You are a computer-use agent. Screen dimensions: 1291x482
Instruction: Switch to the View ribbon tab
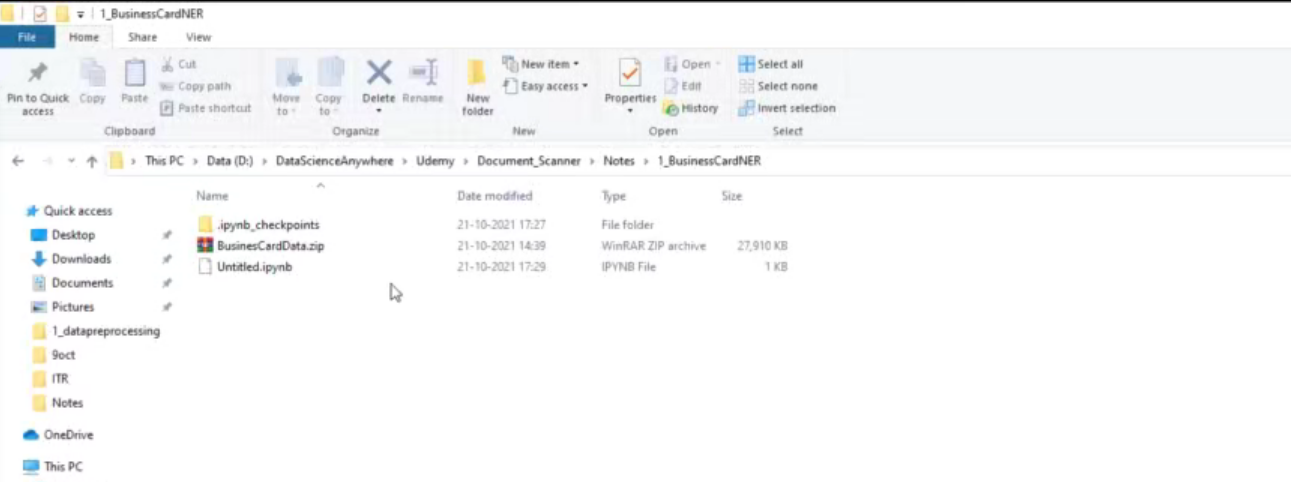198,37
